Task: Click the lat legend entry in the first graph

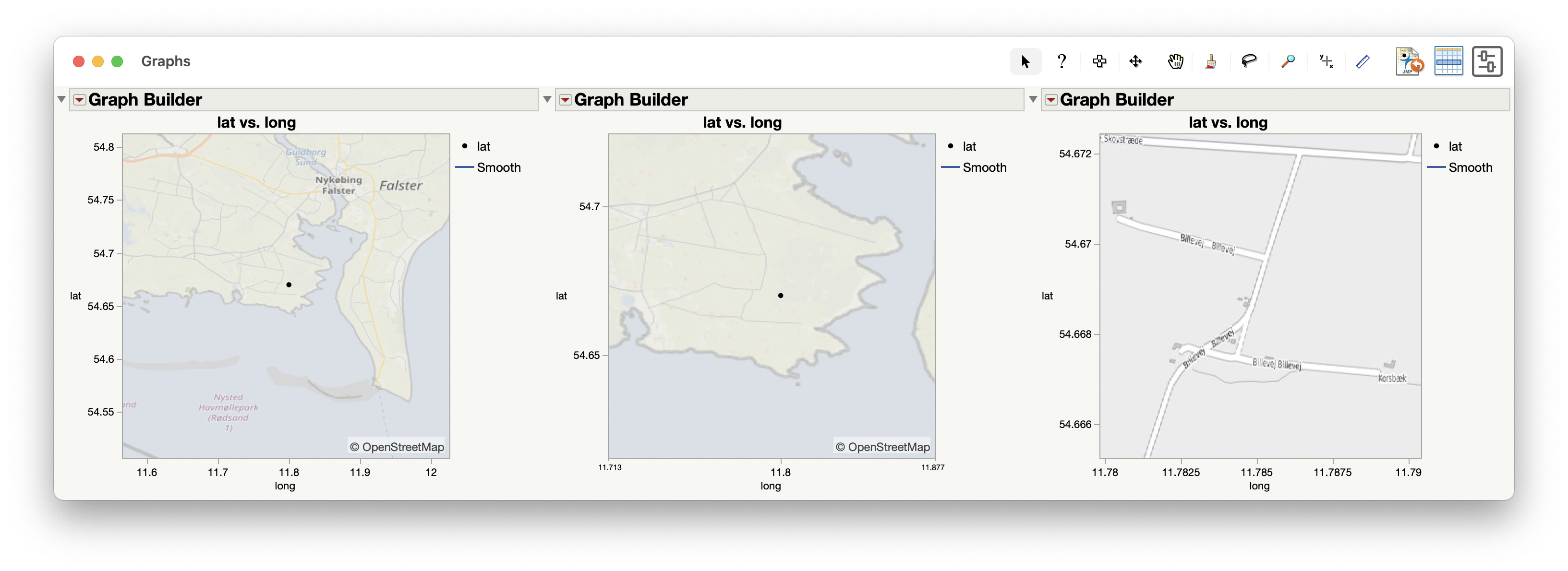Action: (484, 146)
